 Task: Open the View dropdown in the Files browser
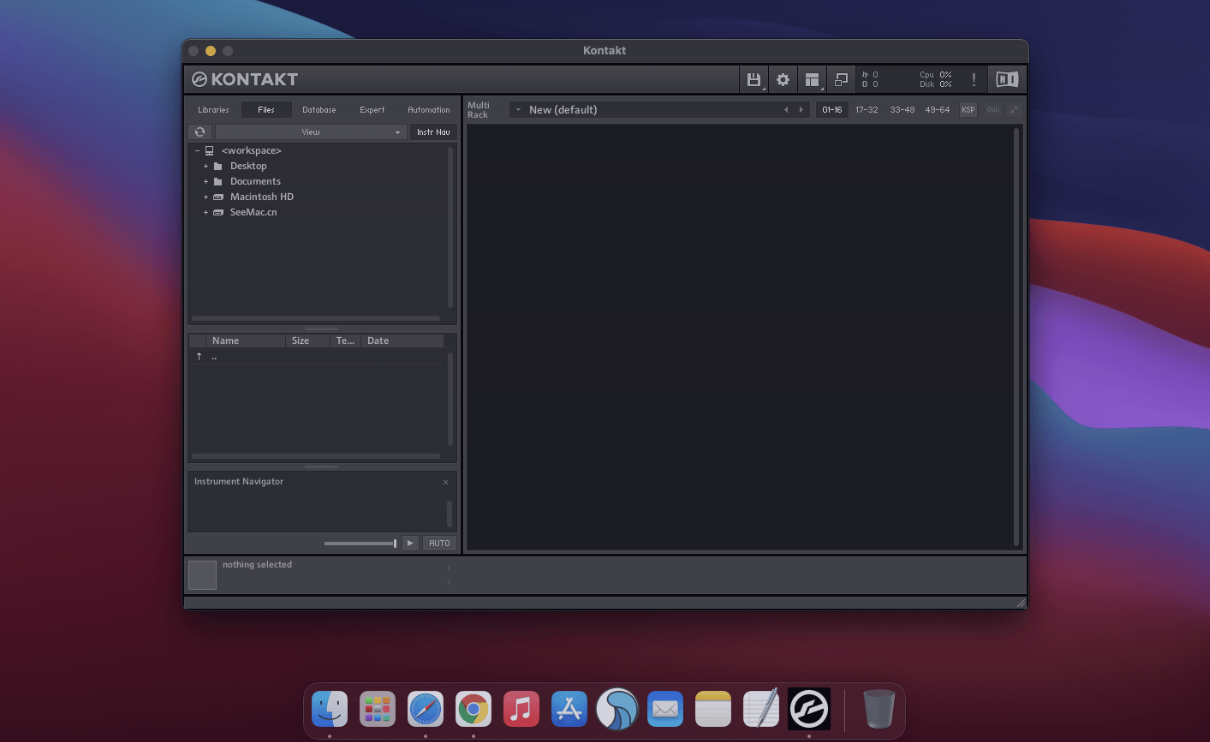click(x=311, y=131)
